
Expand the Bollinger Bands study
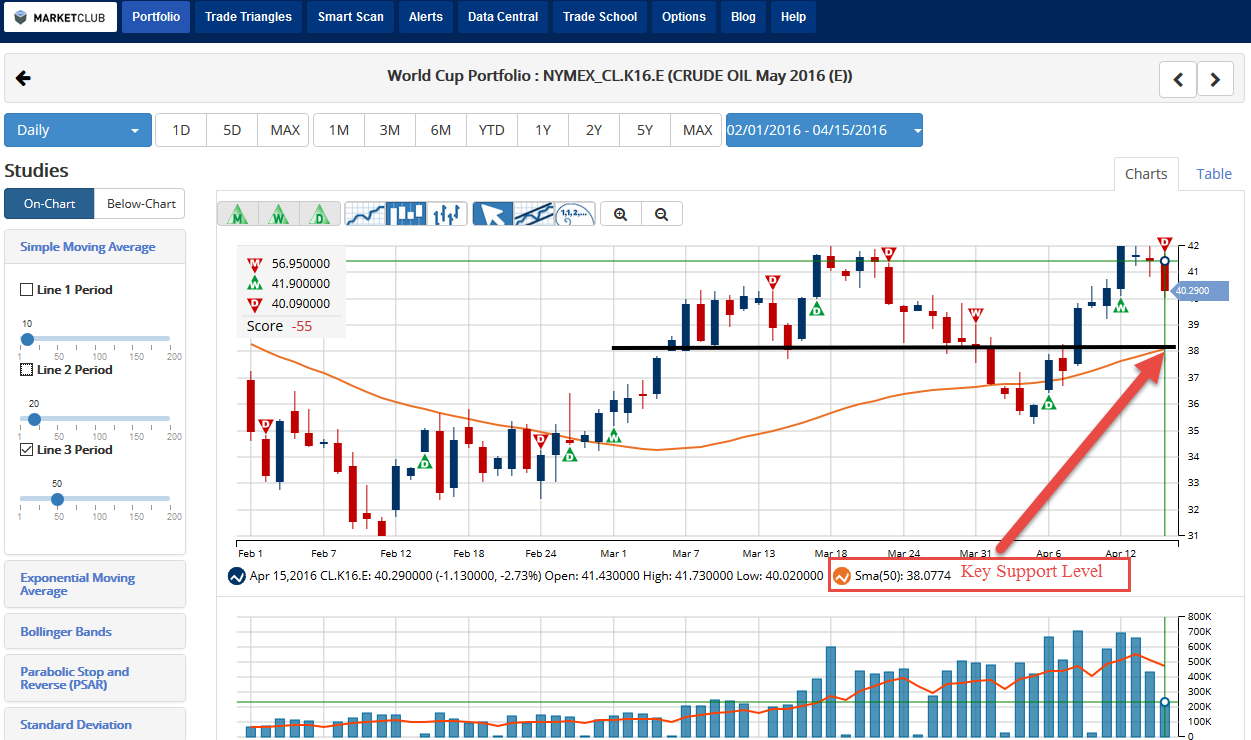coord(66,632)
